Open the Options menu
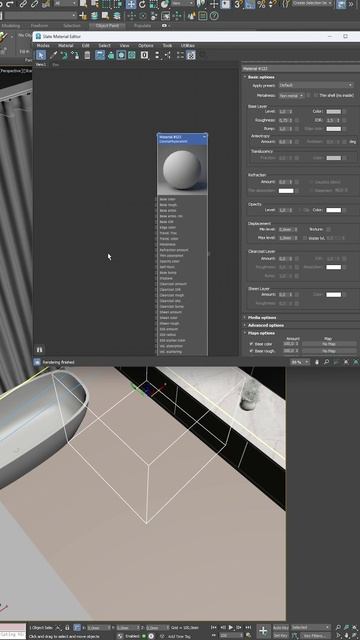360x640 pixels. click(x=146, y=46)
